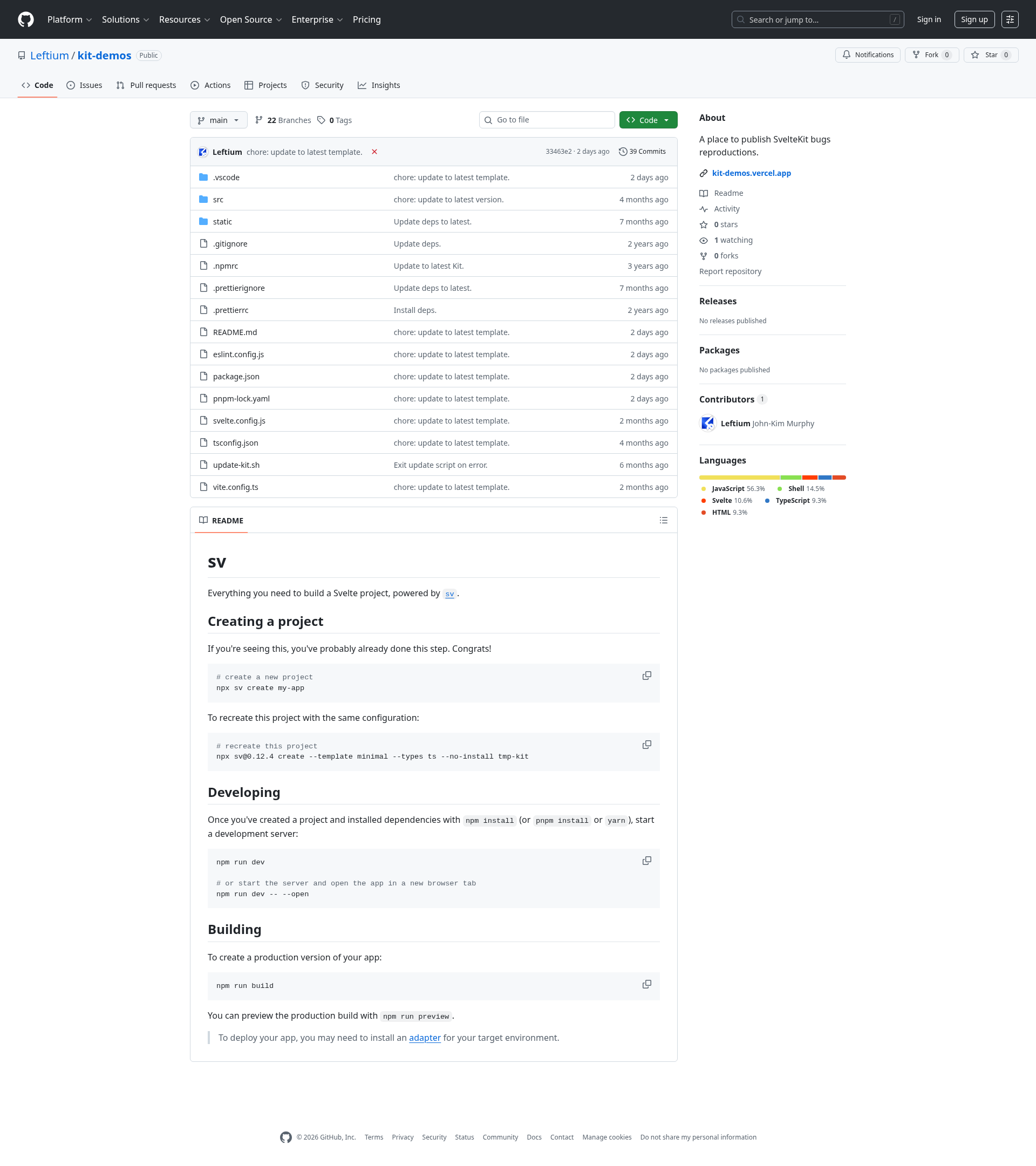Click the JavaScript segment of the languages bar
The height and width of the screenshot is (1166, 1036).
[739, 478]
